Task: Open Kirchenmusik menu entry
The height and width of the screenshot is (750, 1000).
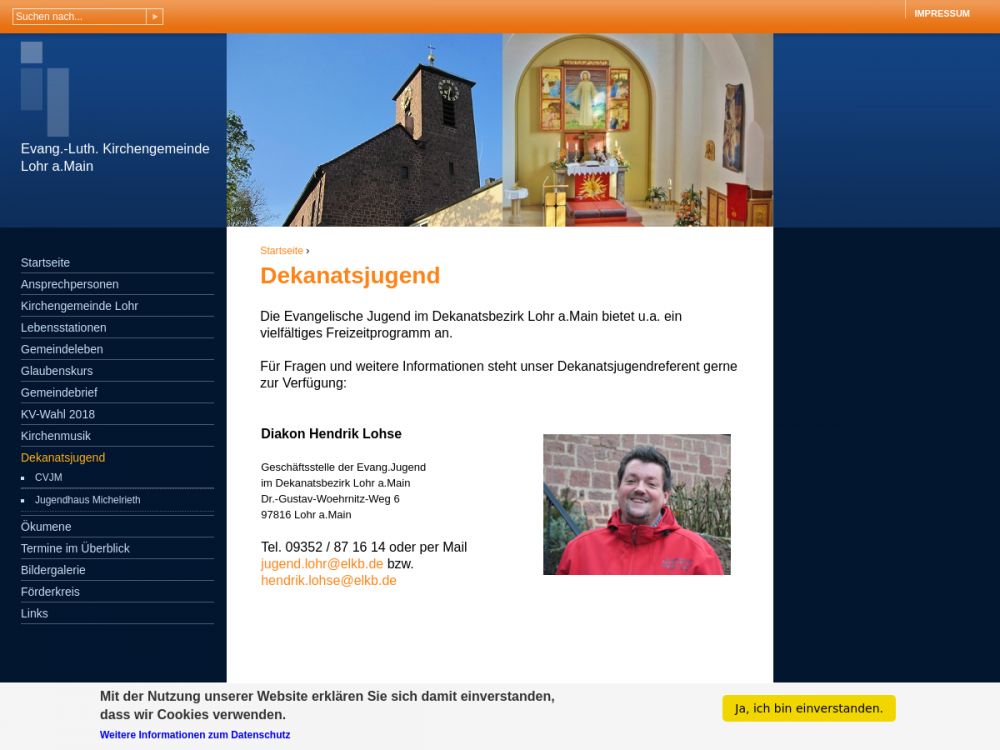Action: click(x=56, y=436)
